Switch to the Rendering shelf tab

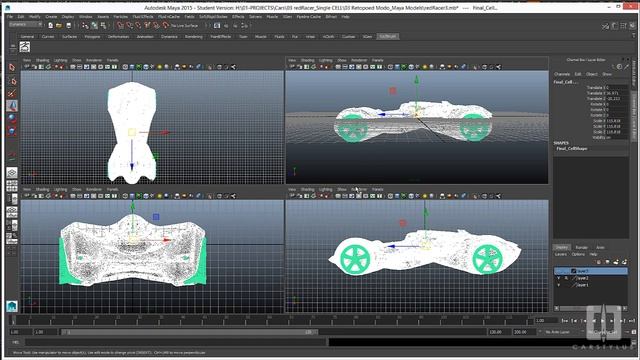pos(194,36)
